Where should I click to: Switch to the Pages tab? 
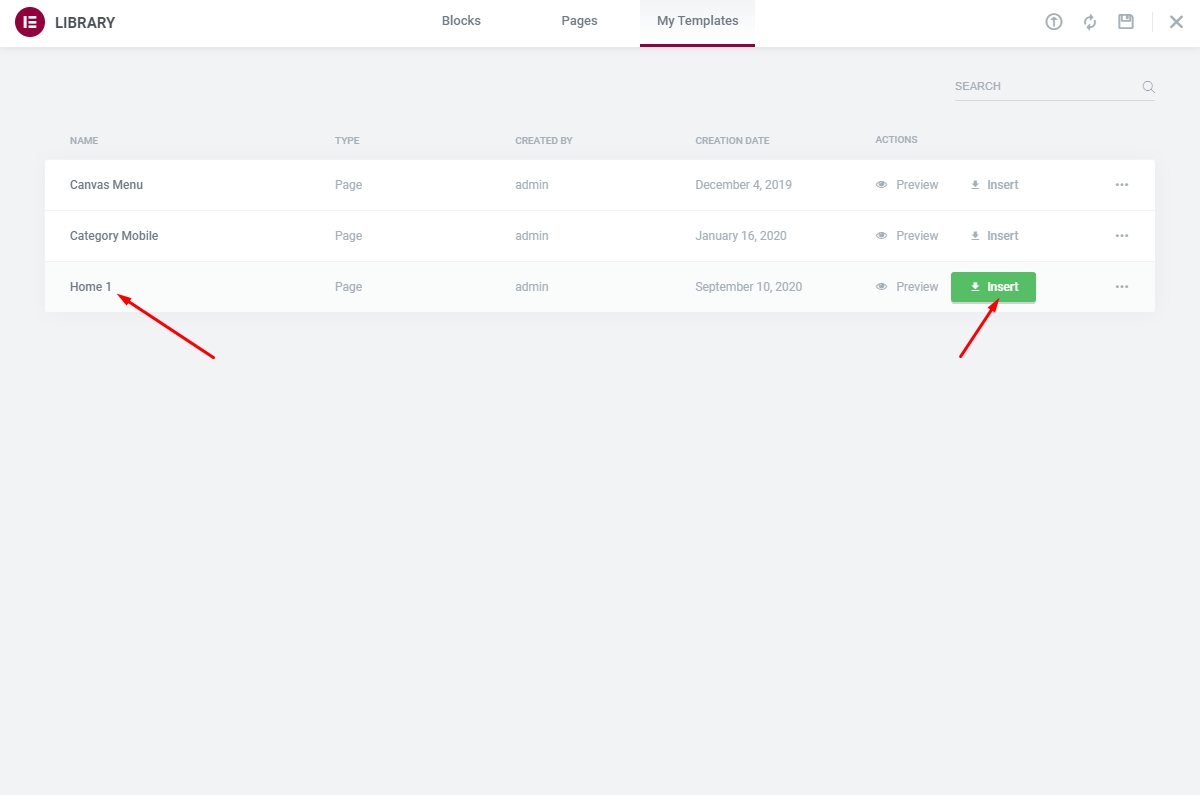coord(579,21)
